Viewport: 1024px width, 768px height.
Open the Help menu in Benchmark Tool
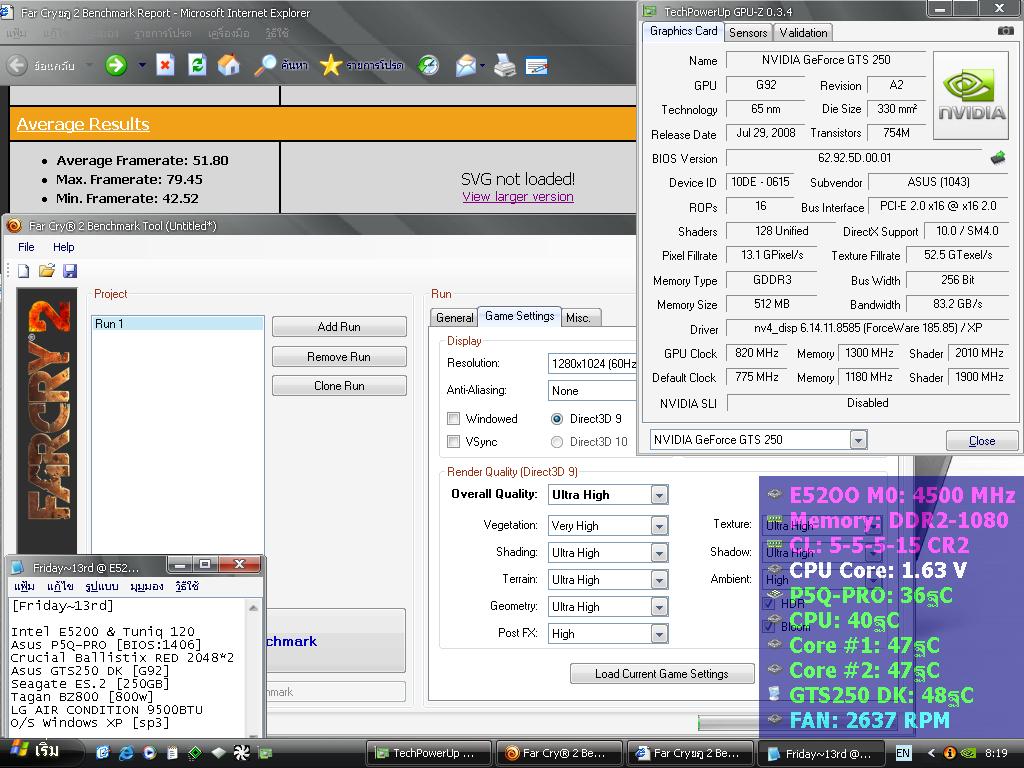(63, 247)
